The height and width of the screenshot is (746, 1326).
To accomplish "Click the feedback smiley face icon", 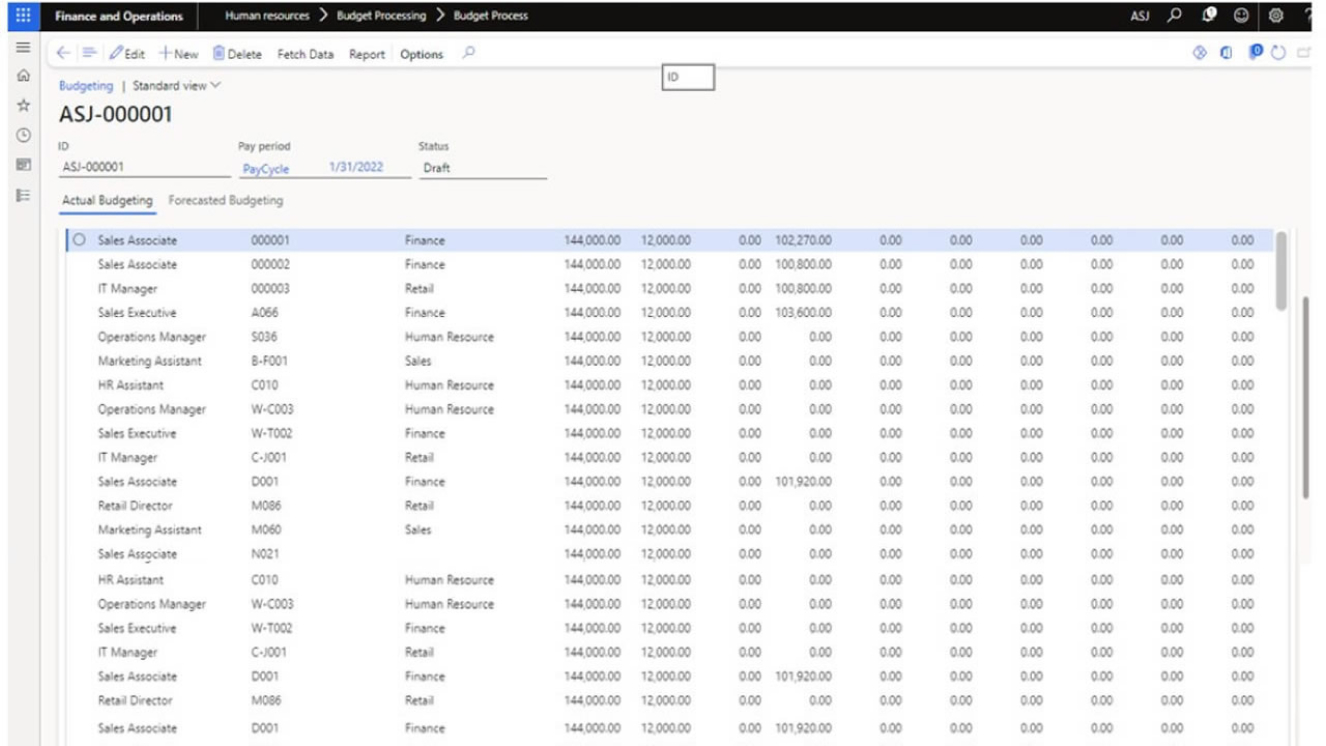I will 1241,16.
